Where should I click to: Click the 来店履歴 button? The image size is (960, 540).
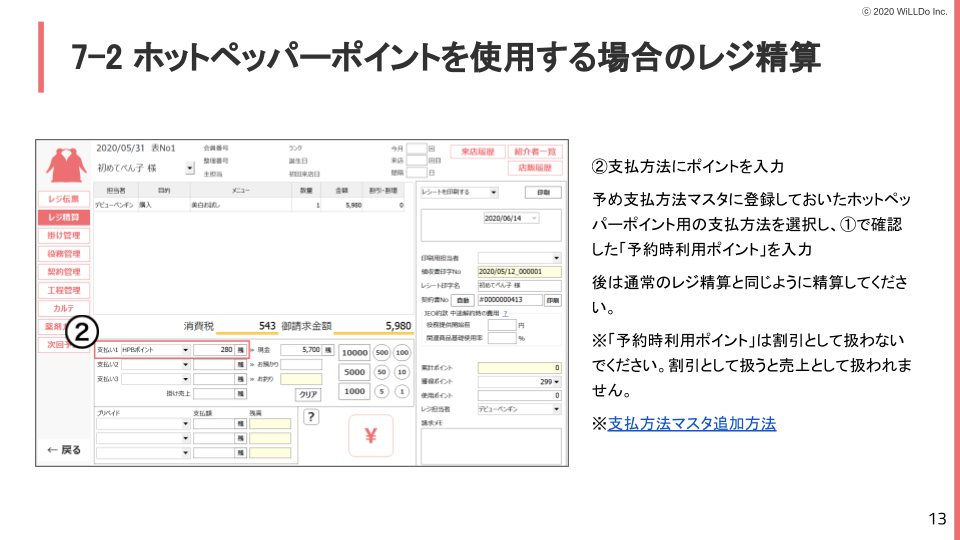tap(477, 152)
